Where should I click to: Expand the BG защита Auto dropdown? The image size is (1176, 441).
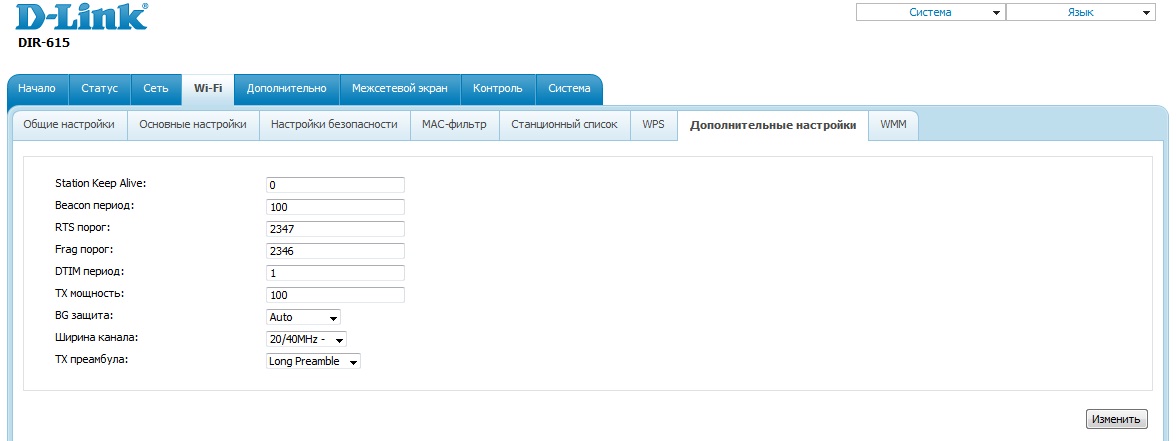point(303,317)
